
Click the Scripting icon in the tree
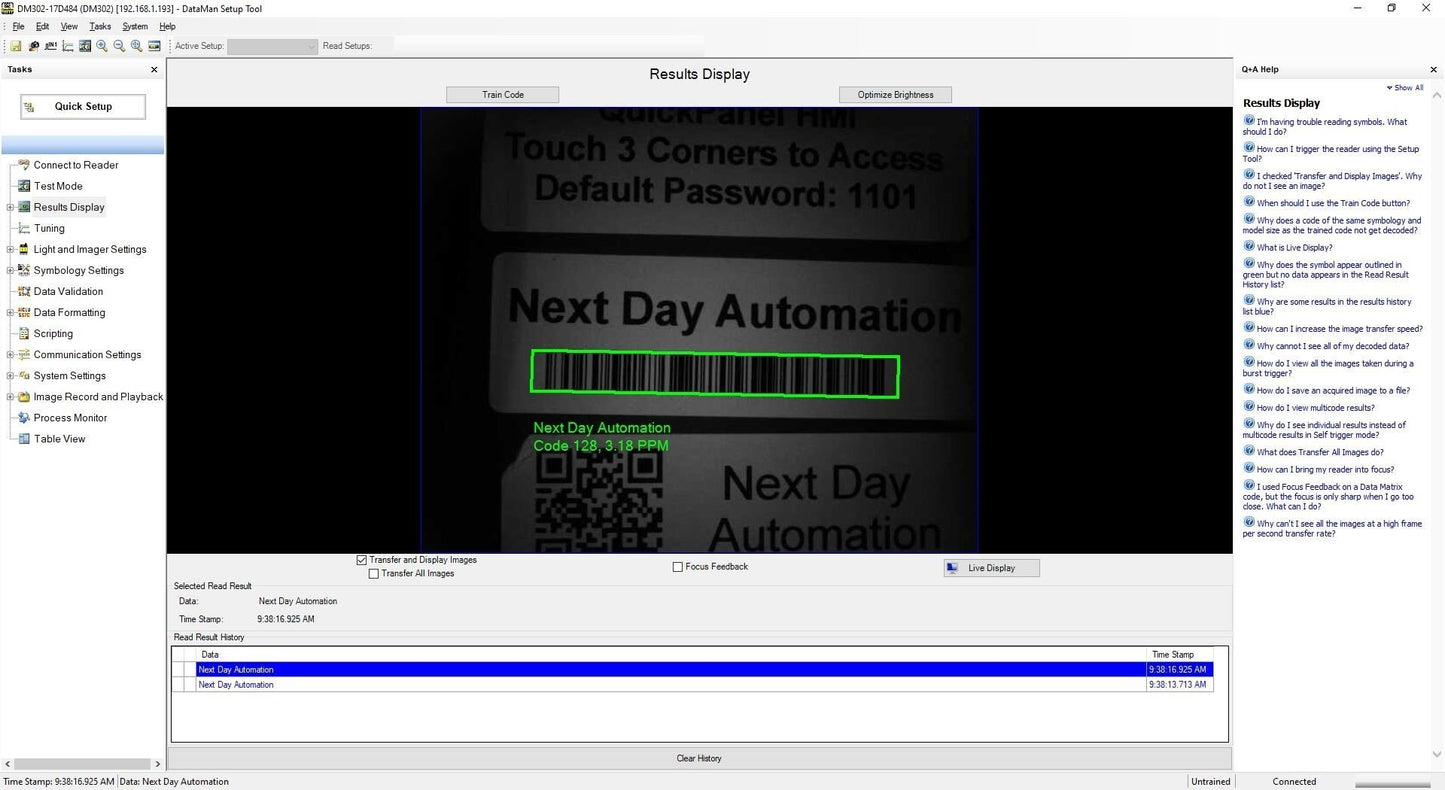point(24,333)
